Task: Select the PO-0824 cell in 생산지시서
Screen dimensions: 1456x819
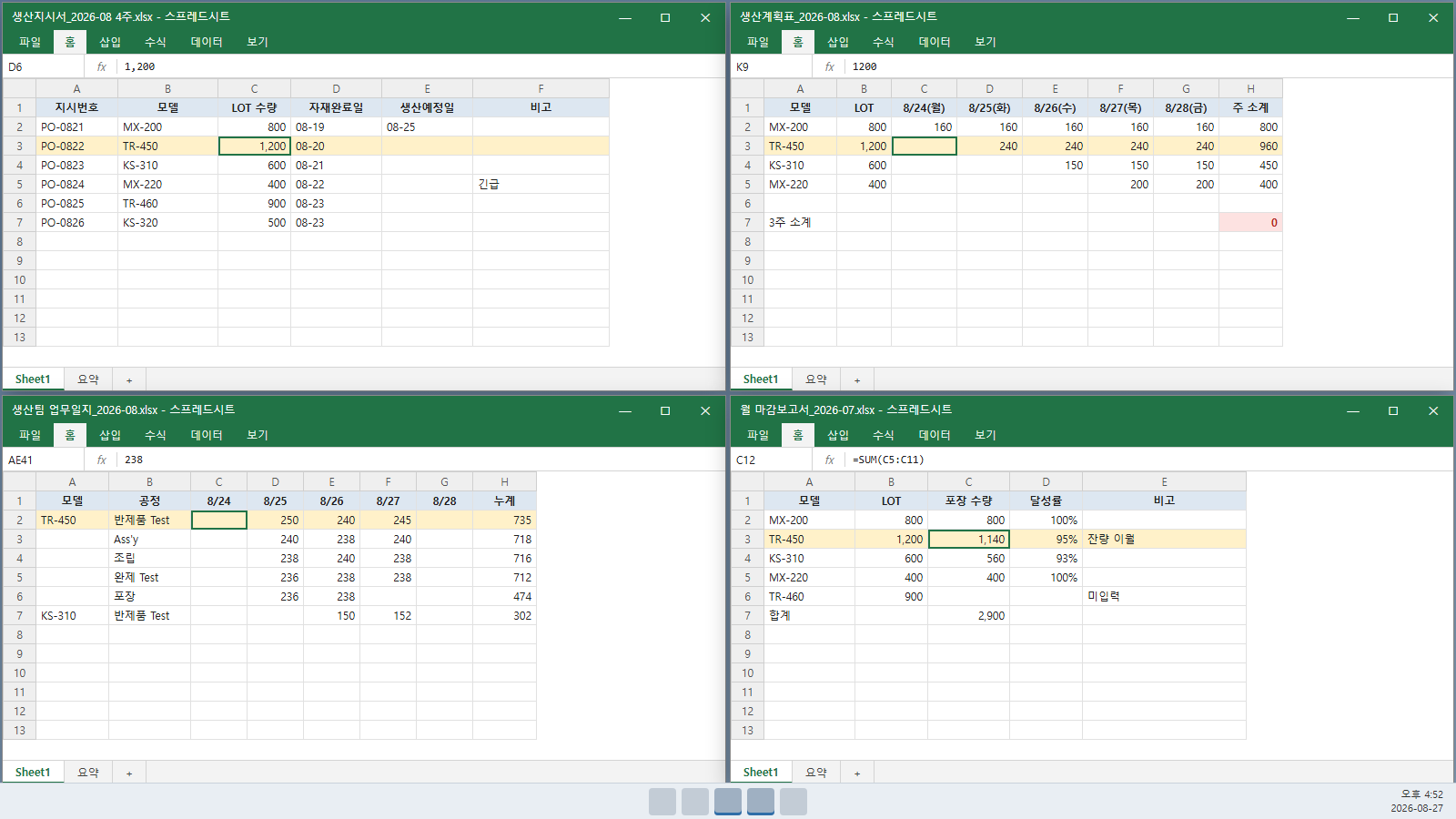Action: click(x=76, y=184)
